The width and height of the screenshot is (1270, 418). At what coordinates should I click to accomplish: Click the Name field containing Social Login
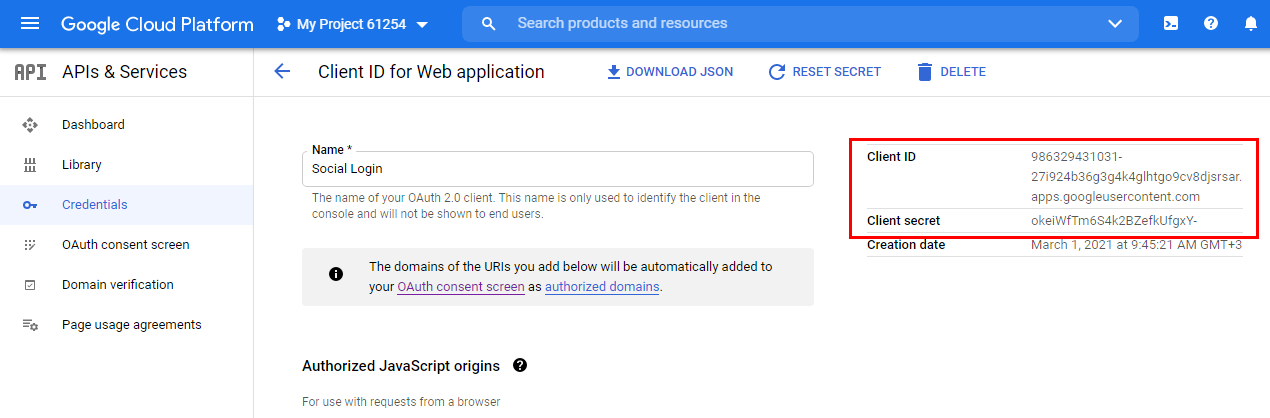pos(558,169)
